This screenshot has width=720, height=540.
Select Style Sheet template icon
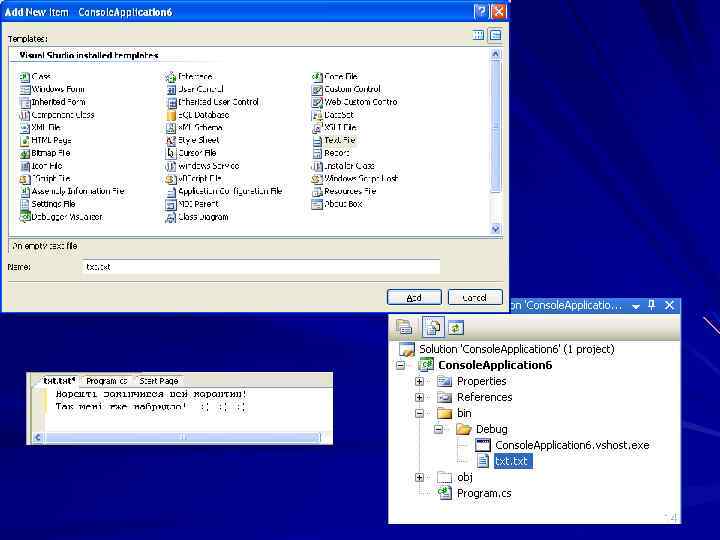coord(171,141)
